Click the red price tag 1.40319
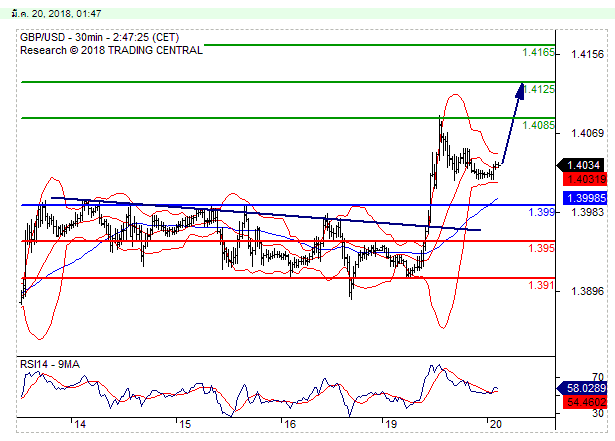615x441 pixels. [585, 179]
